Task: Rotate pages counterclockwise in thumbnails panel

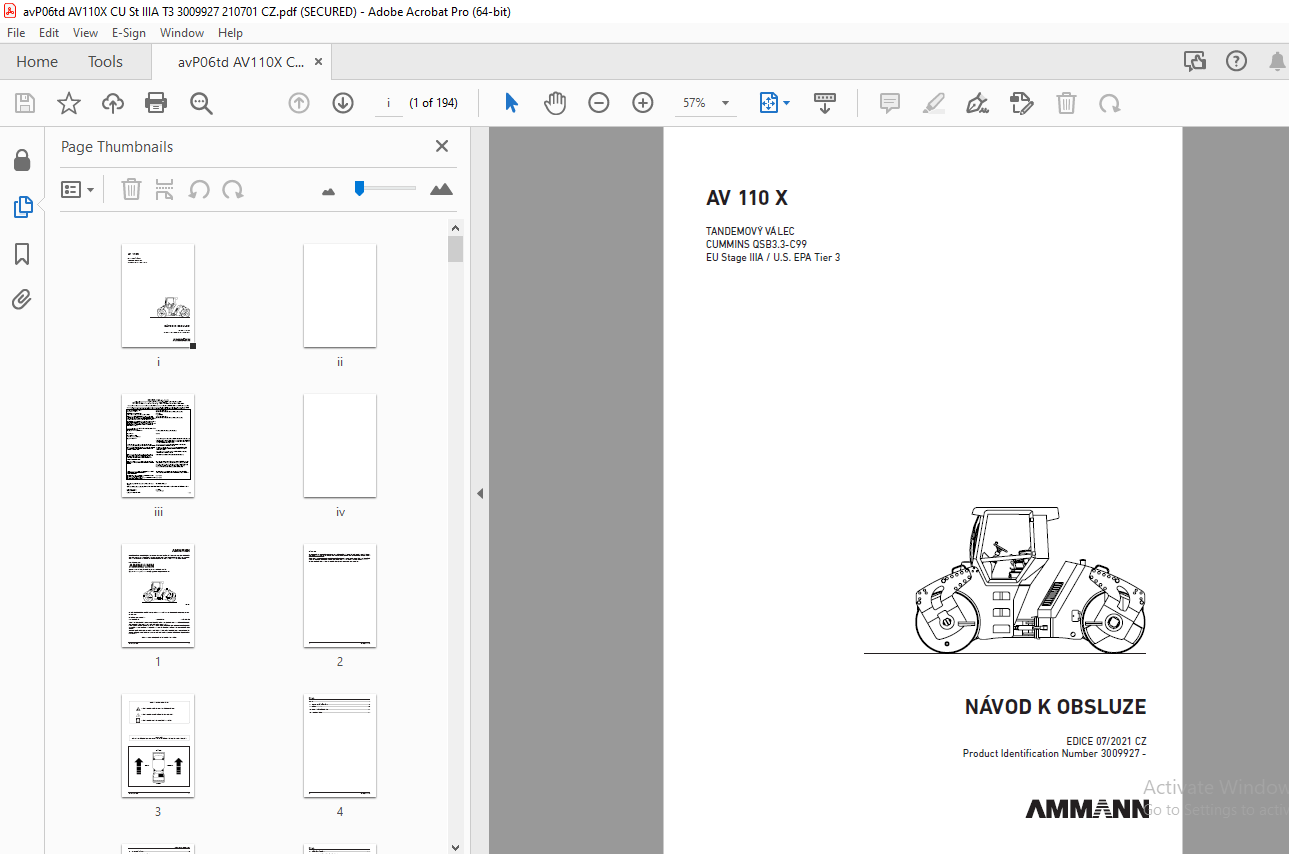Action: pos(199,189)
